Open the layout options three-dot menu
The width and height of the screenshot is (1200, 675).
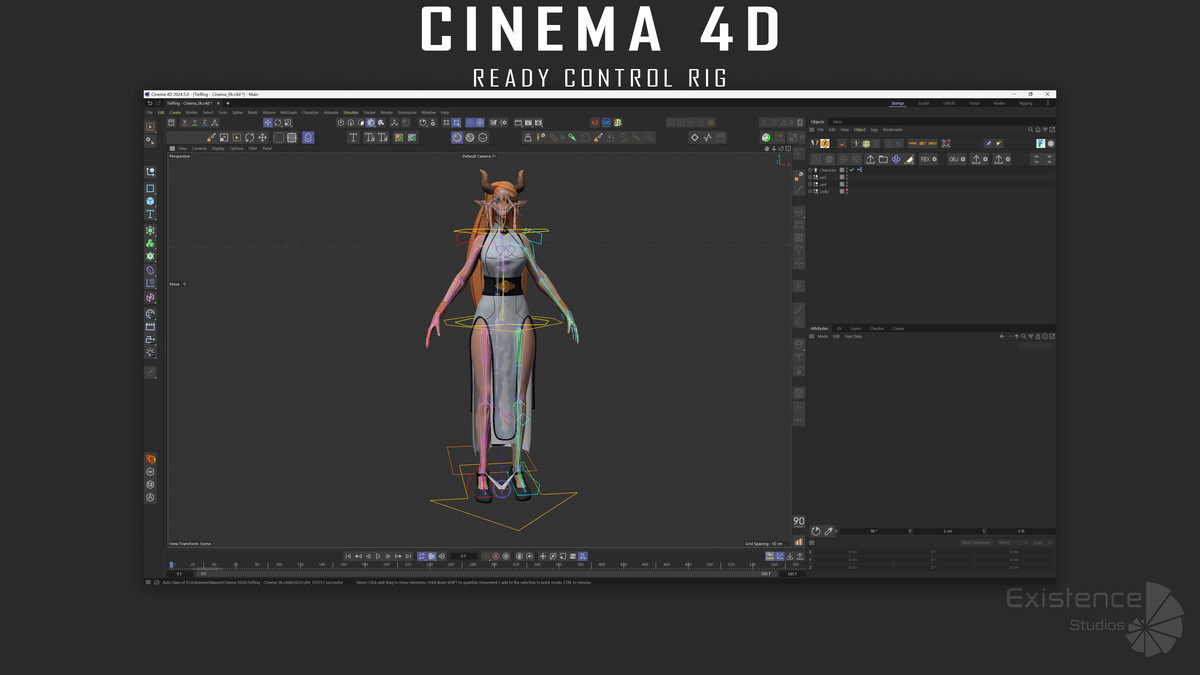1048,103
